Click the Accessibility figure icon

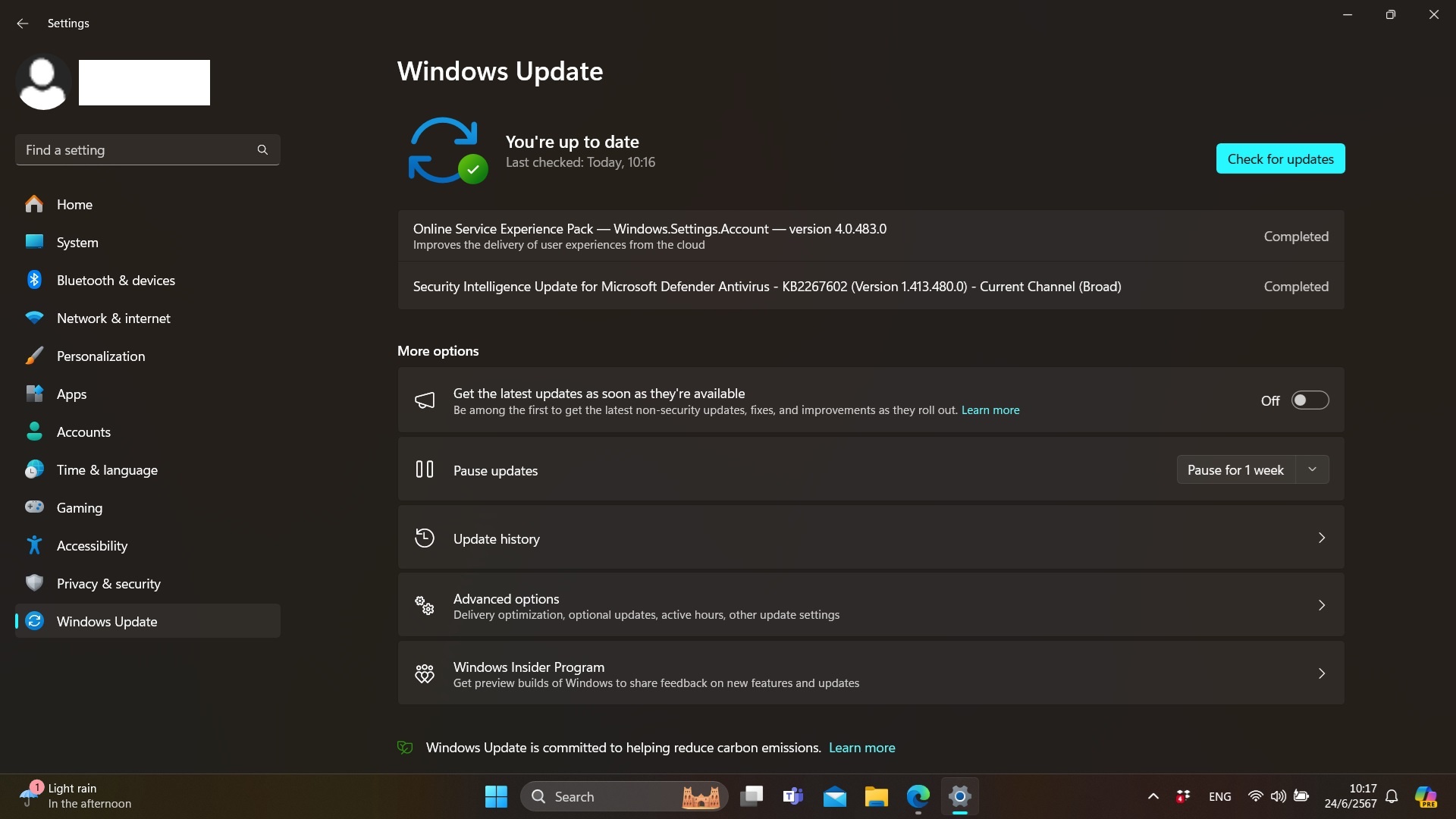click(x=34, y=545)
